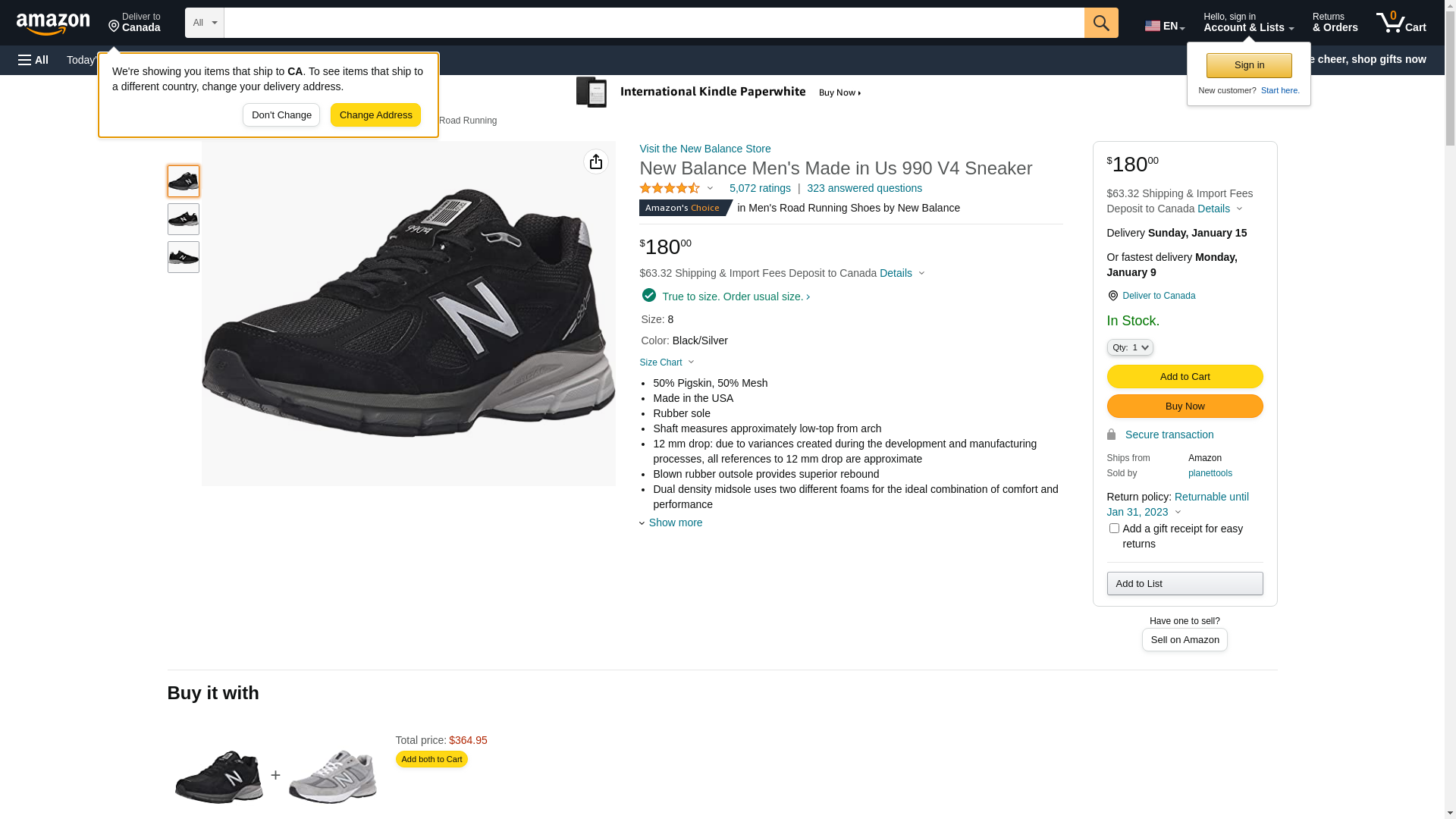This screenshot has height=819, width=1456.
Task: Open the quantity dropdown
Action: click(1130, 347)
